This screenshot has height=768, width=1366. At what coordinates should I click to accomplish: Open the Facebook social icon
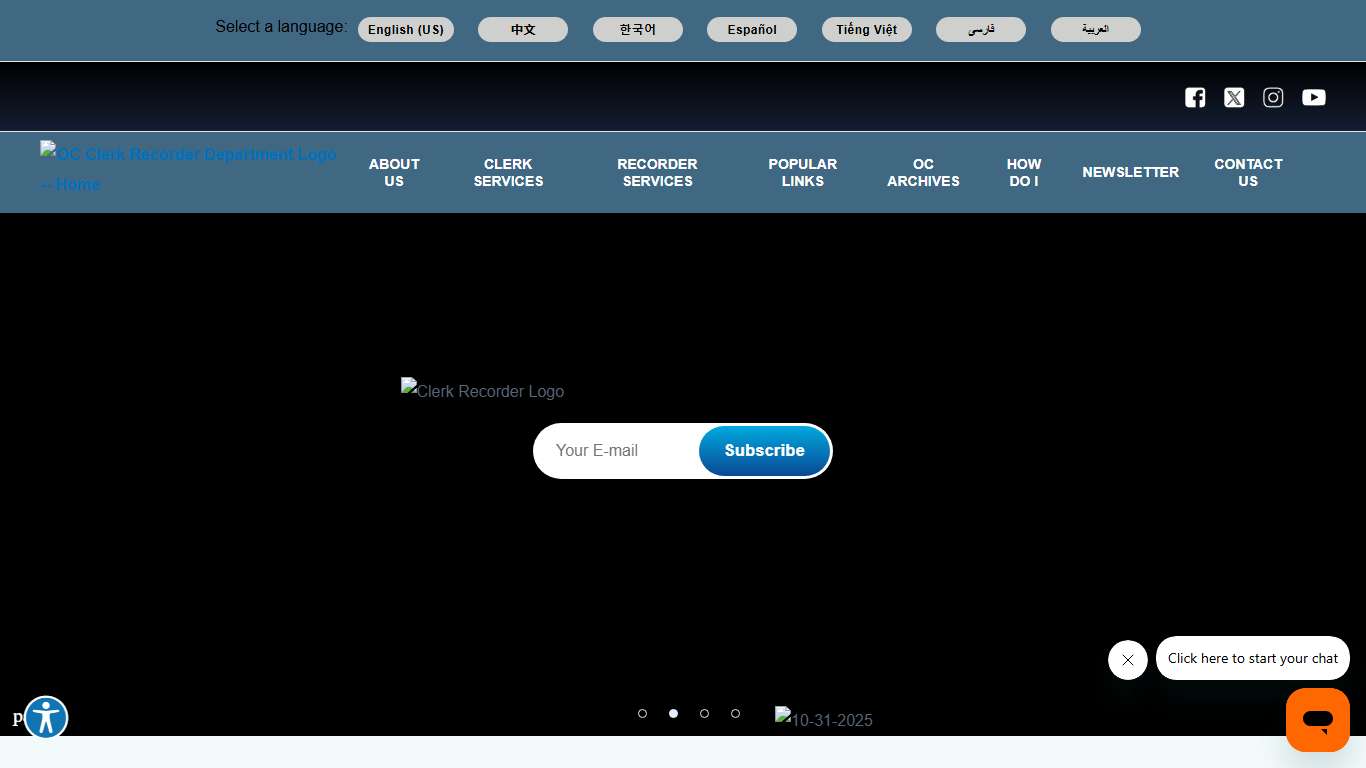(1195, 97)
